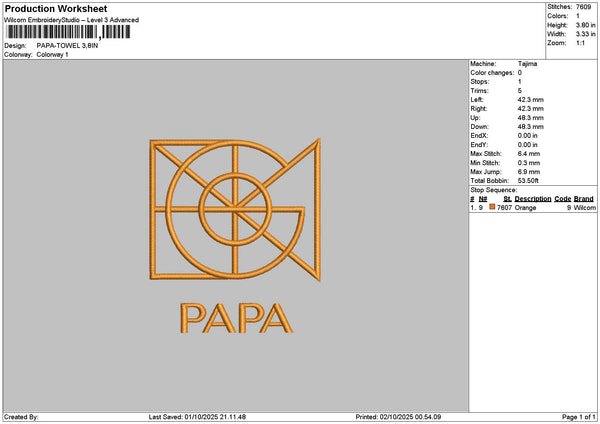This screenshot has width=600, height=424.
Task: Click the Stop Sequence heading
Action: tap(494, 190)
